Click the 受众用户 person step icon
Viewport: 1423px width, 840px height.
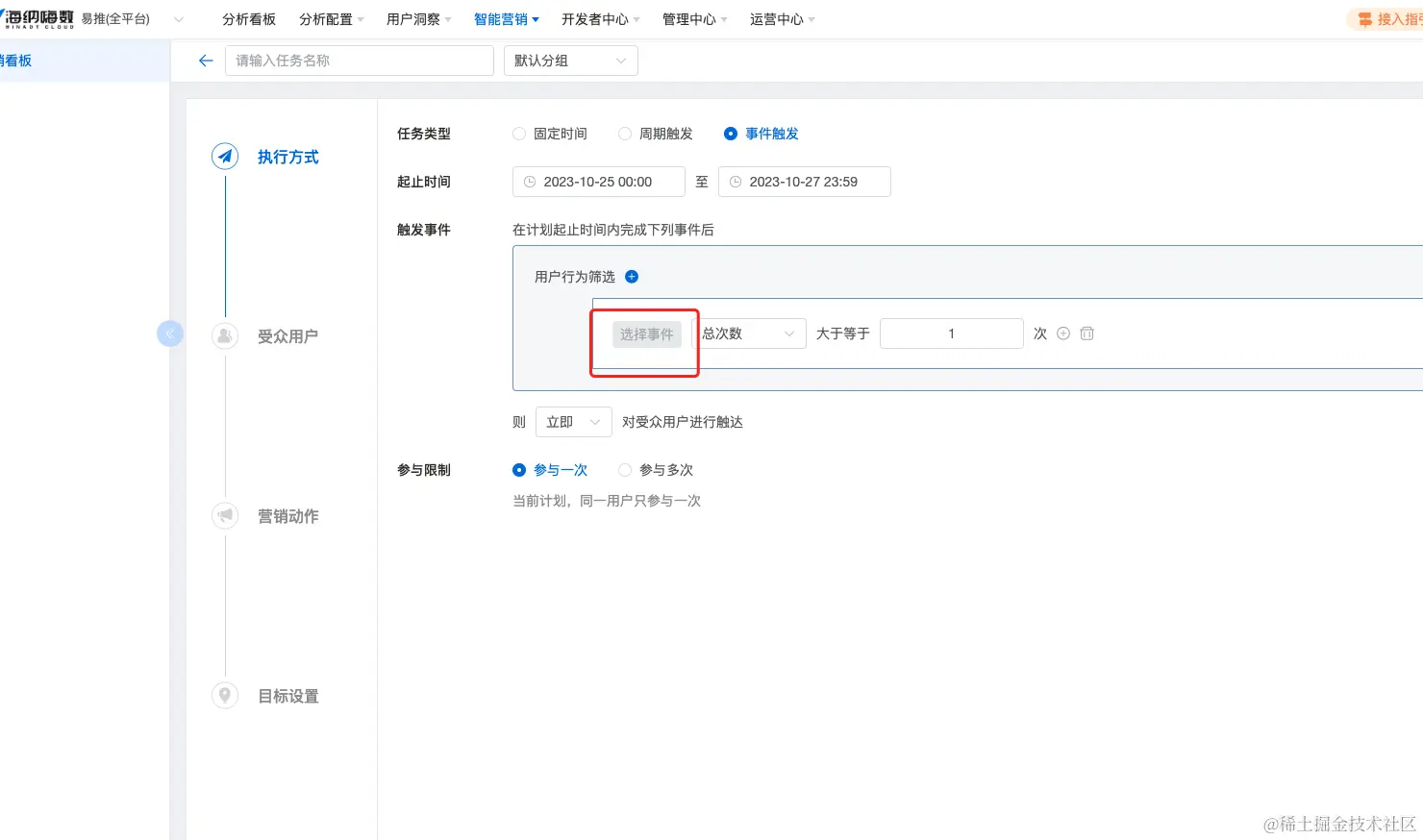coord(225,335)
